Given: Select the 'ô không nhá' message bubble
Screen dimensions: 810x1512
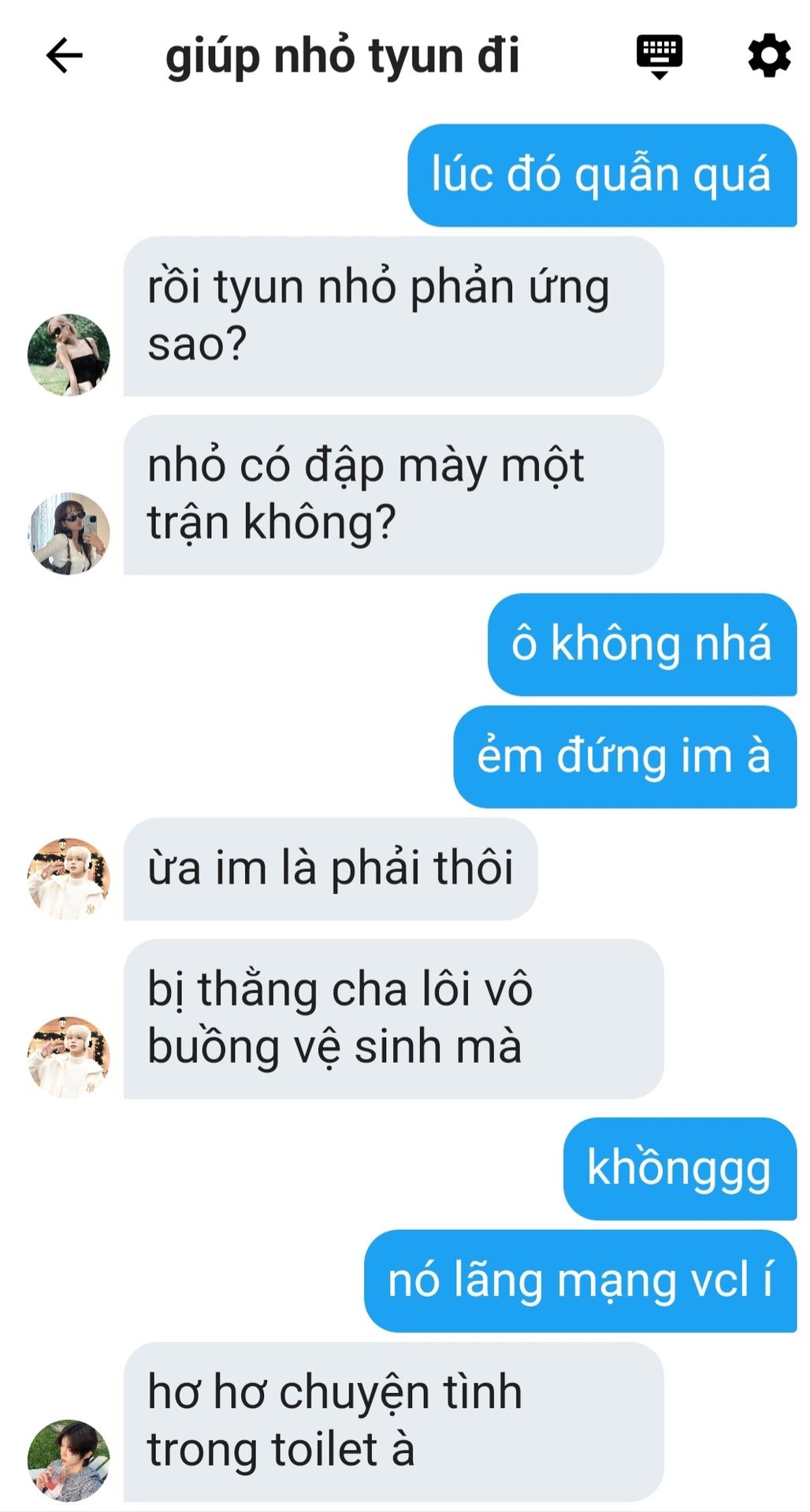Looking at the screenshot, I should tap(642, 644).
